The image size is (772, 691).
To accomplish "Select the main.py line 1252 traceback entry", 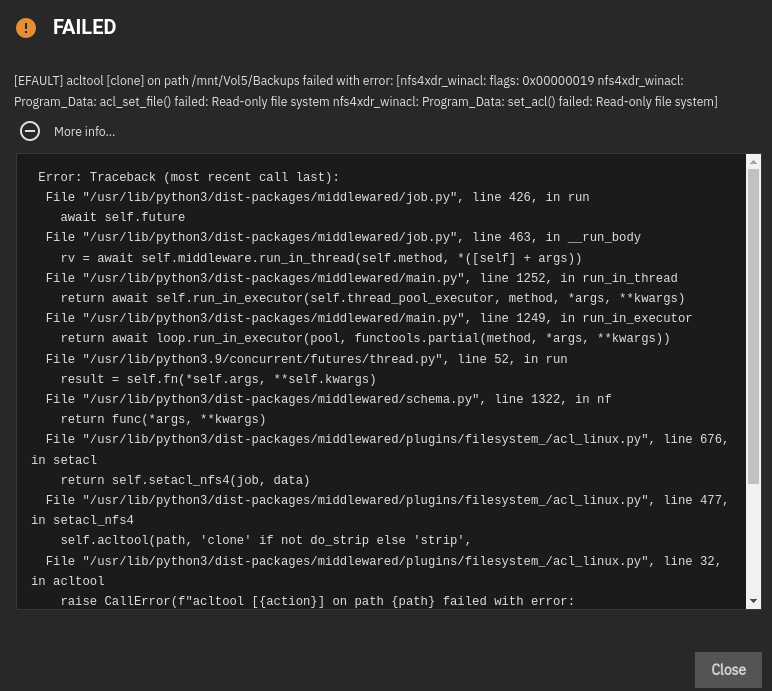I will (x=361, y=278).
